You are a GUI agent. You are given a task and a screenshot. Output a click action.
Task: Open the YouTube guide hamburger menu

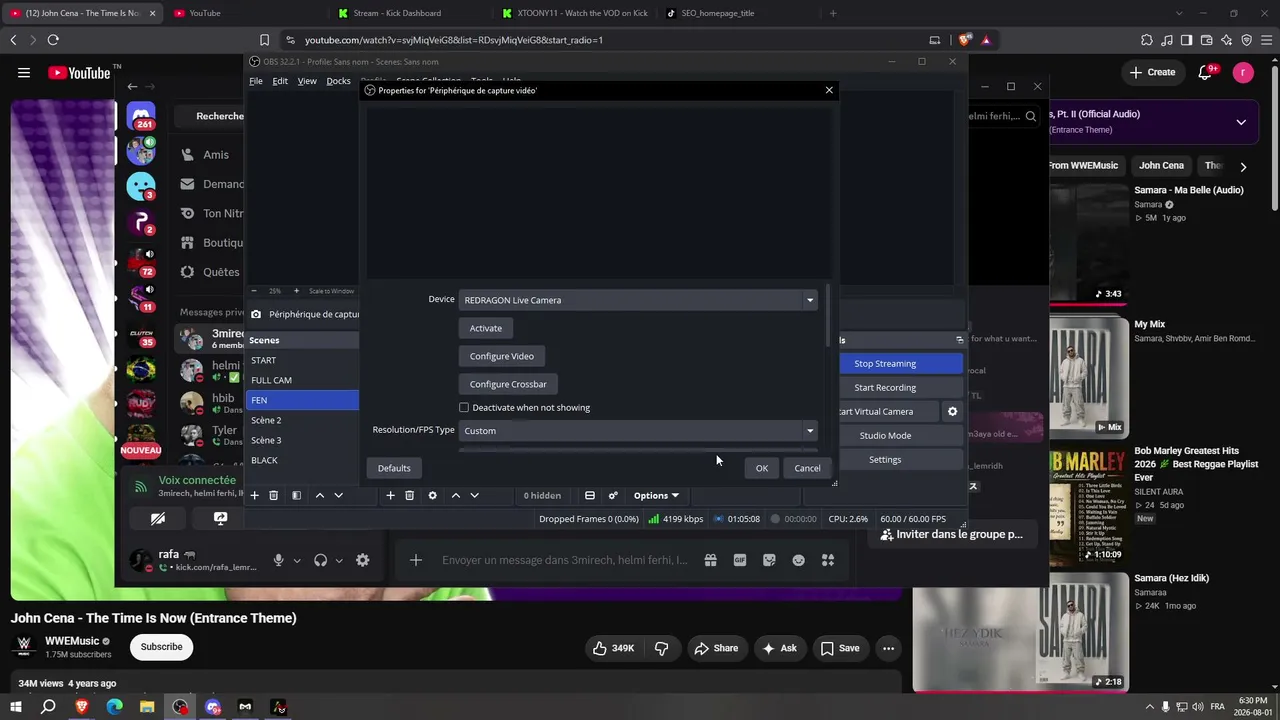pyautogui.click(x=24, y=72)
